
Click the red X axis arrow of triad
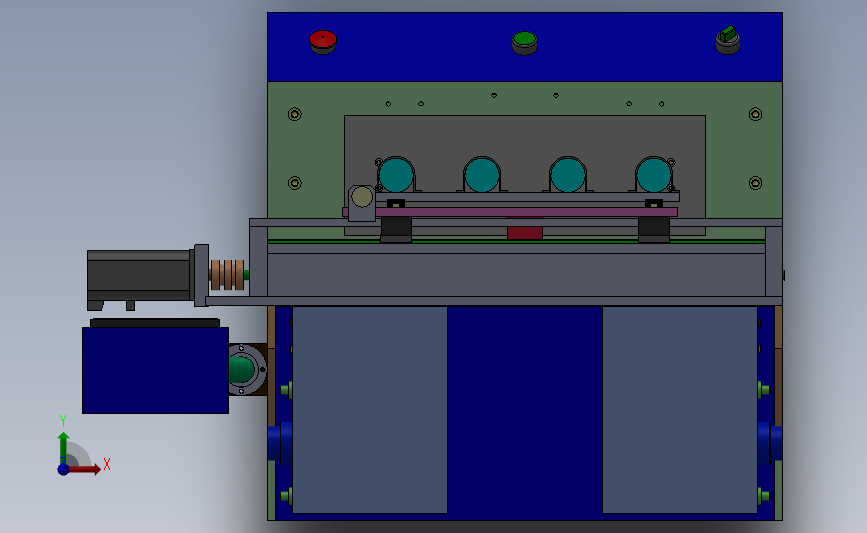85,469
